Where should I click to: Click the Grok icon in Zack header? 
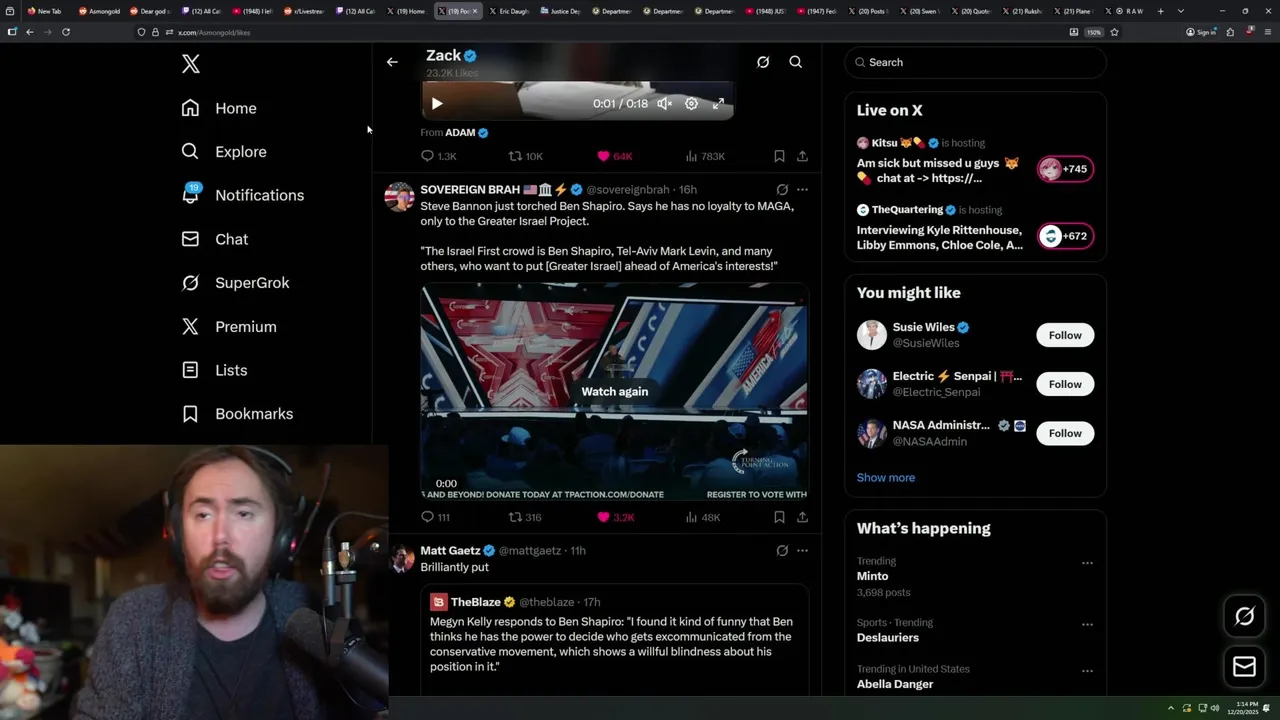point(763,62)
